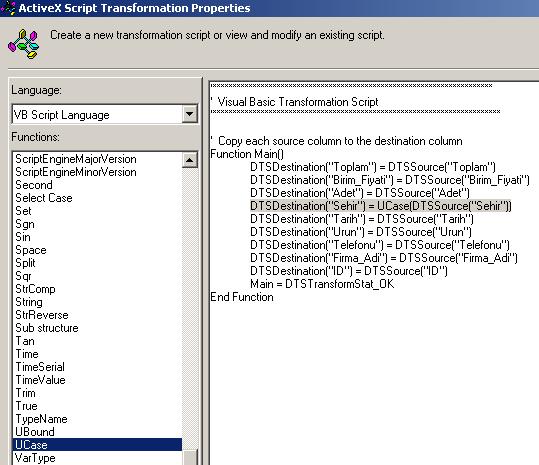The height and width of the screenshot is (465, 539).
Task: Click the Main = DTSTransformStat_OK line
Action: click(x=322, y=284)
